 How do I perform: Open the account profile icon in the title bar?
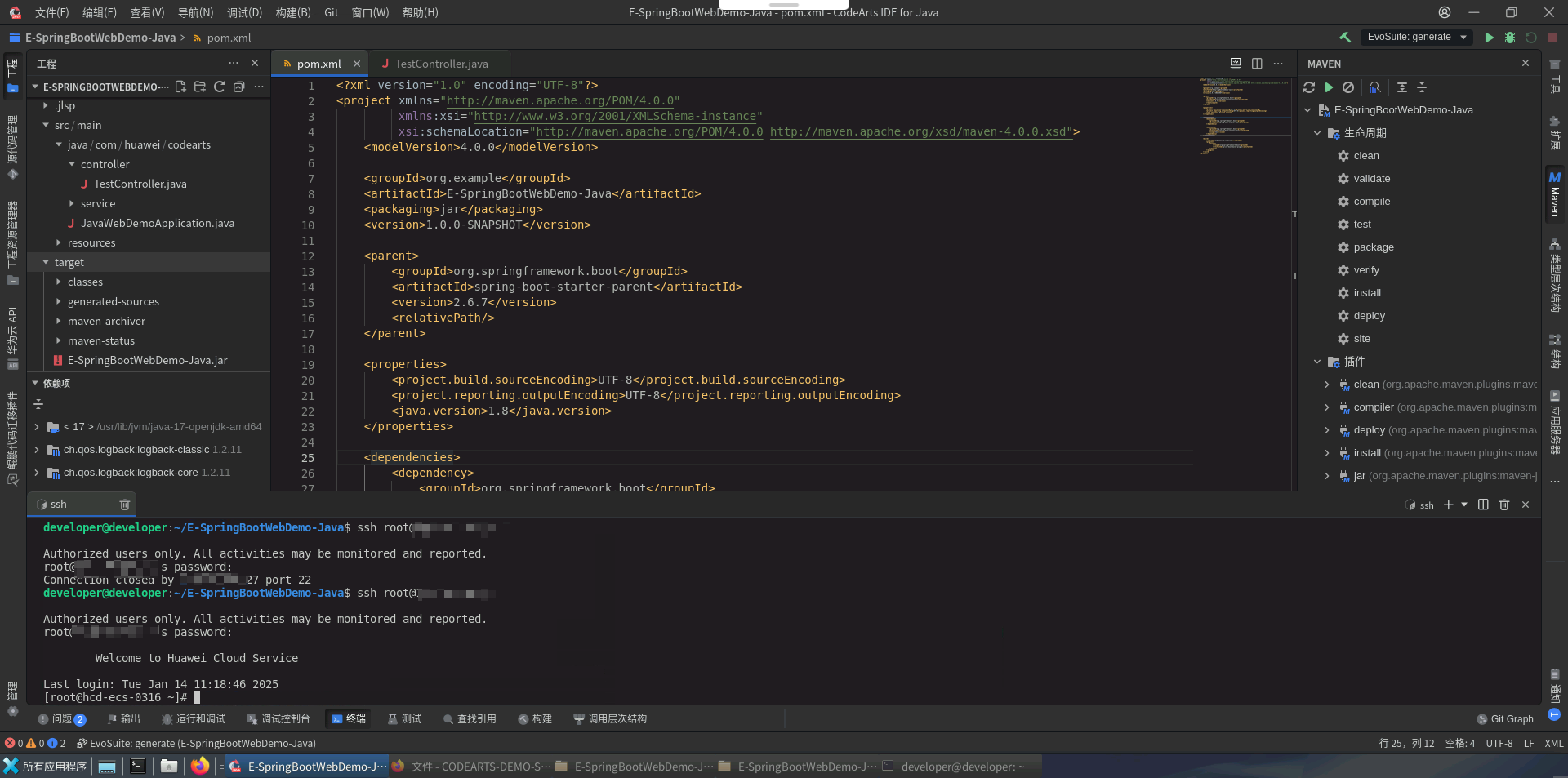coord(1445,12)
